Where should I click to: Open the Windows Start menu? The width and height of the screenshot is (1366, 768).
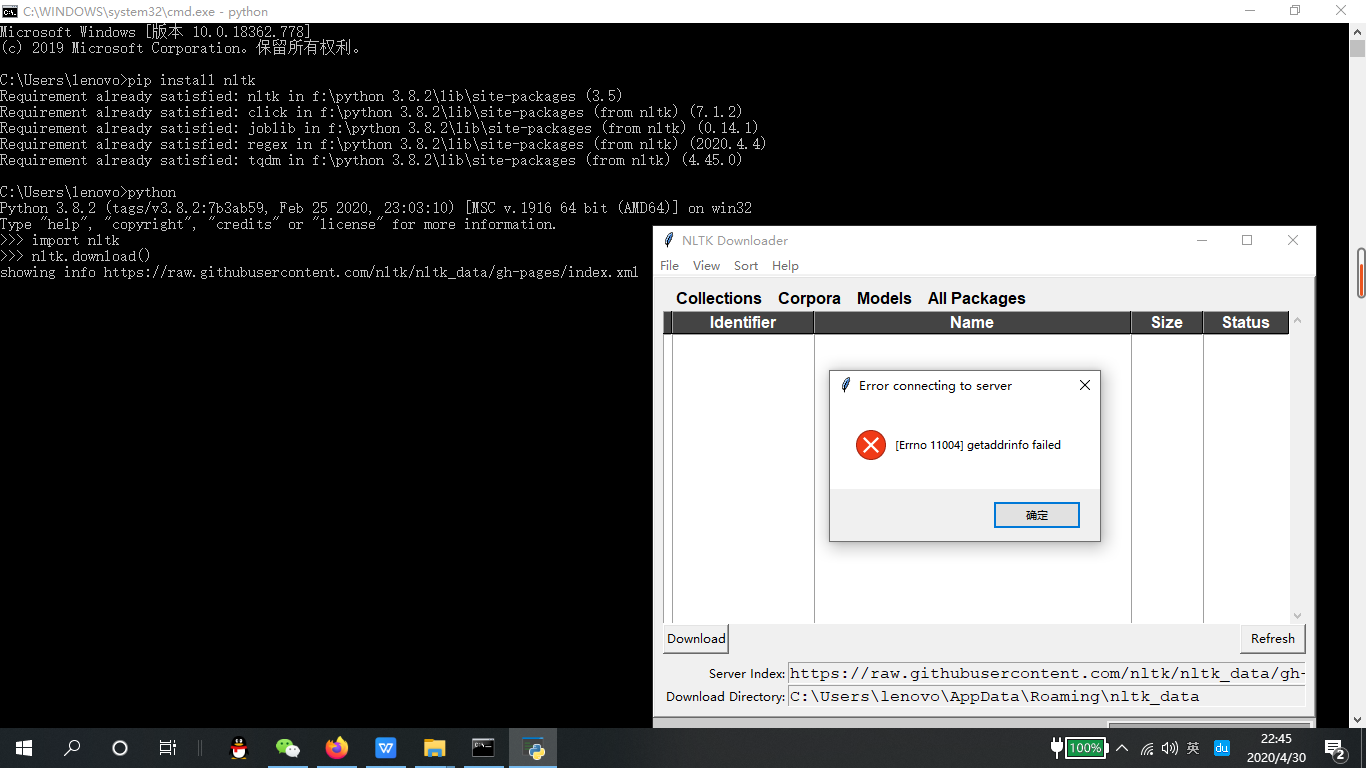click(x=24, y=748)
